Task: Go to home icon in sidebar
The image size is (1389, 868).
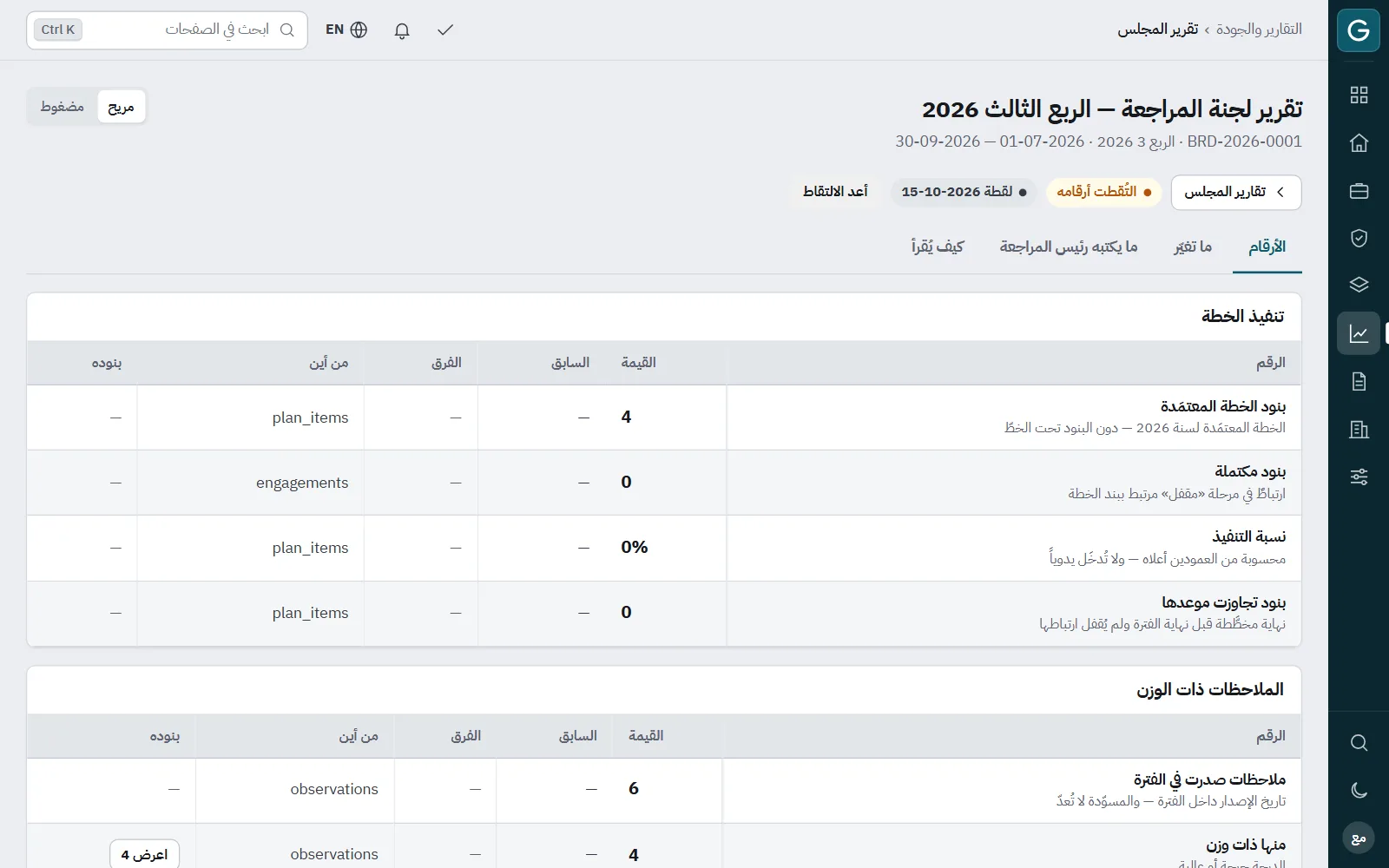Action: pyautogui.click(x=1359, y=142)
